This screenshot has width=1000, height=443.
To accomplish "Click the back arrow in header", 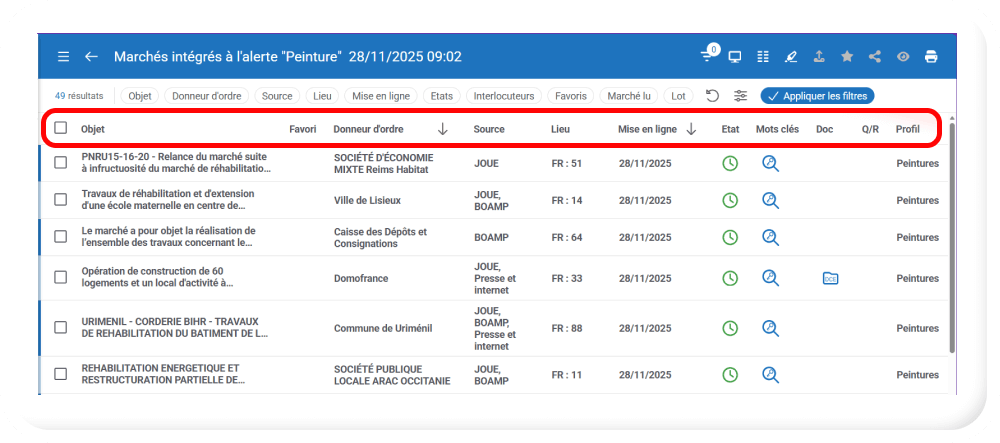I will pos(91,57).
